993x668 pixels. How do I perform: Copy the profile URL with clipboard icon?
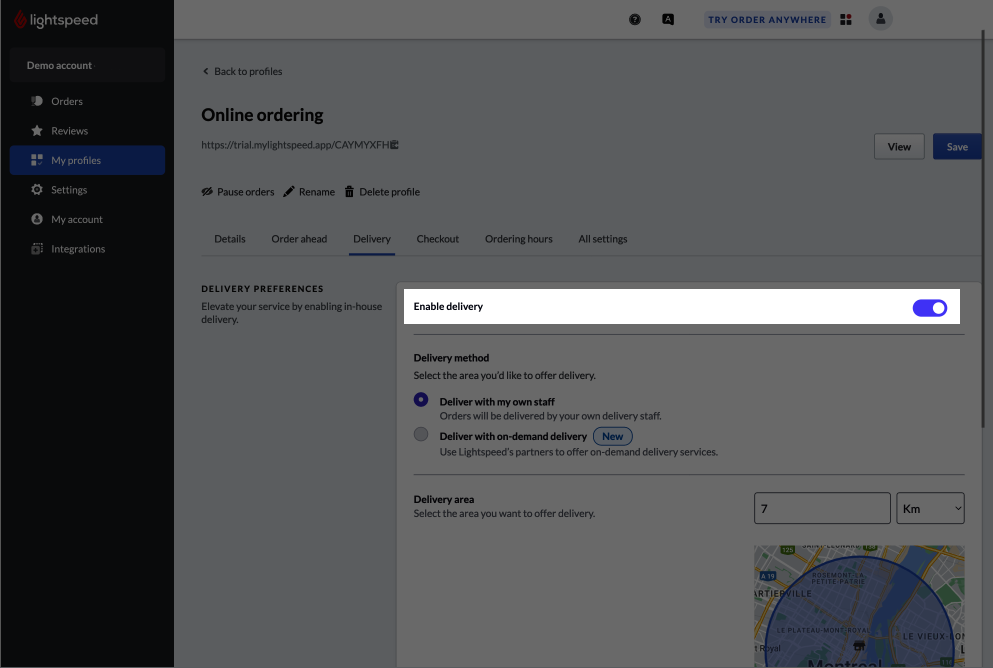[394, 144]
